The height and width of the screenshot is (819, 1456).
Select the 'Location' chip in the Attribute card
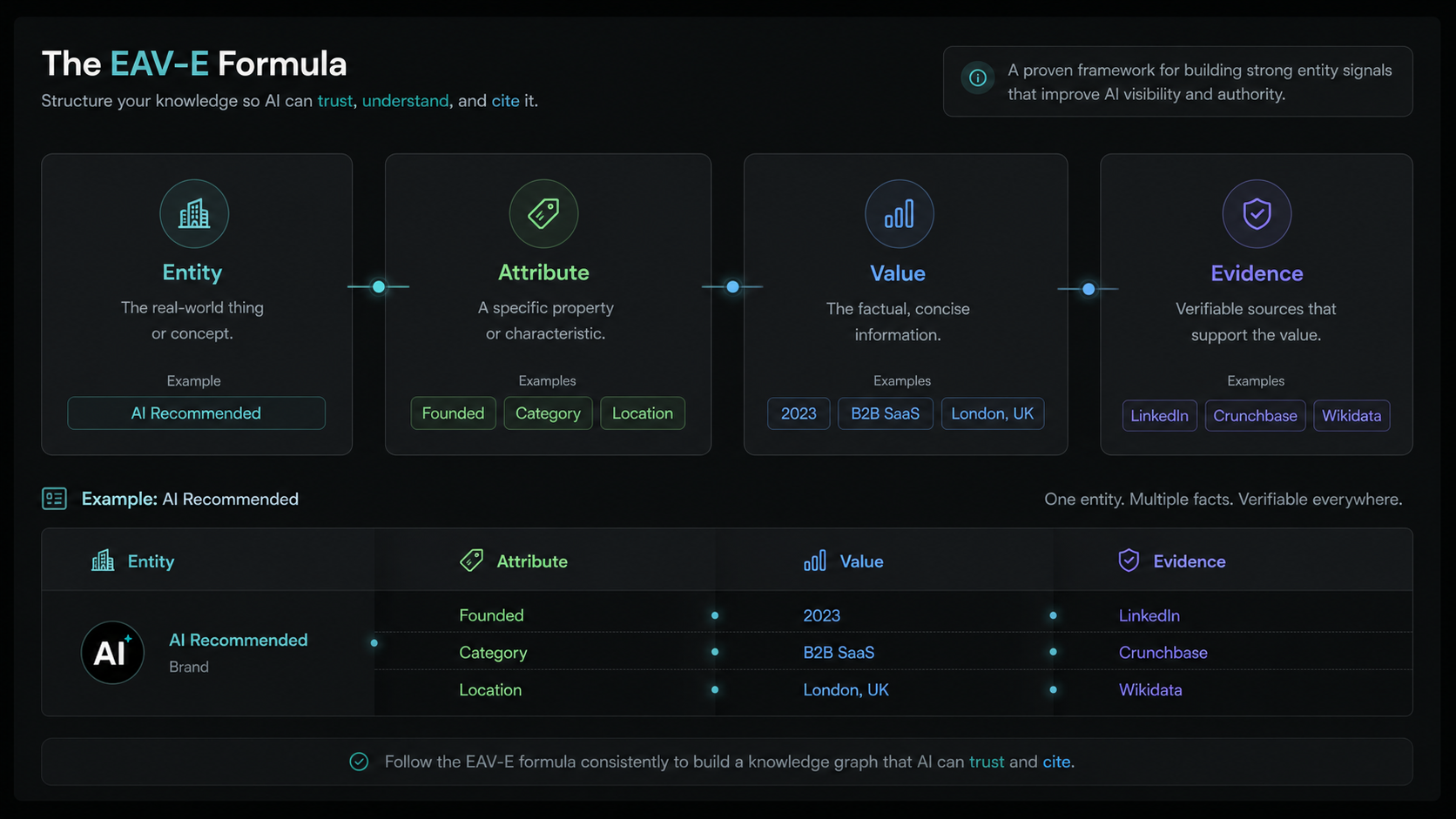point(643,413)
